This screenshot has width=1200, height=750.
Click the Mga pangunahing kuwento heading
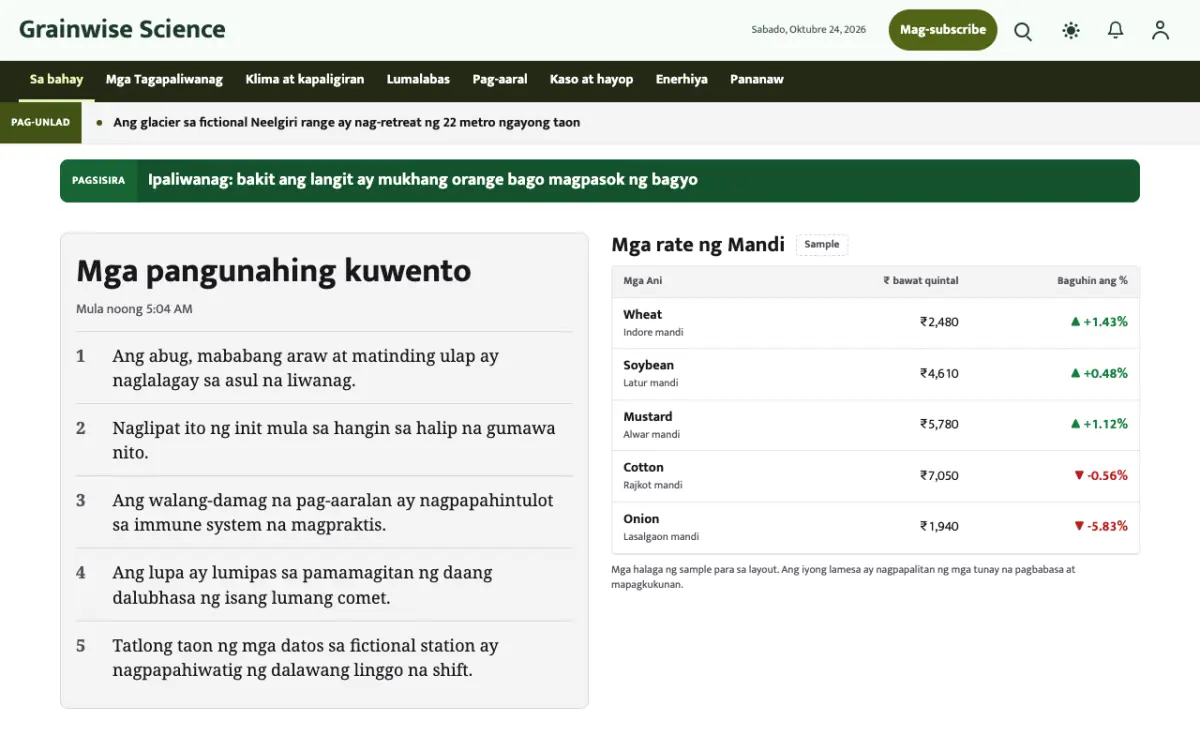[x=273, y=271]
